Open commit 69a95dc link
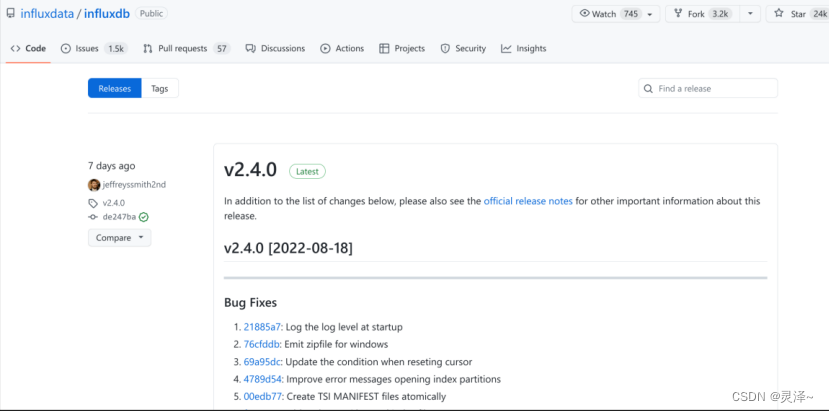This screenshot has width=829, height=412. pyautogui.click(x=262, y=362)
